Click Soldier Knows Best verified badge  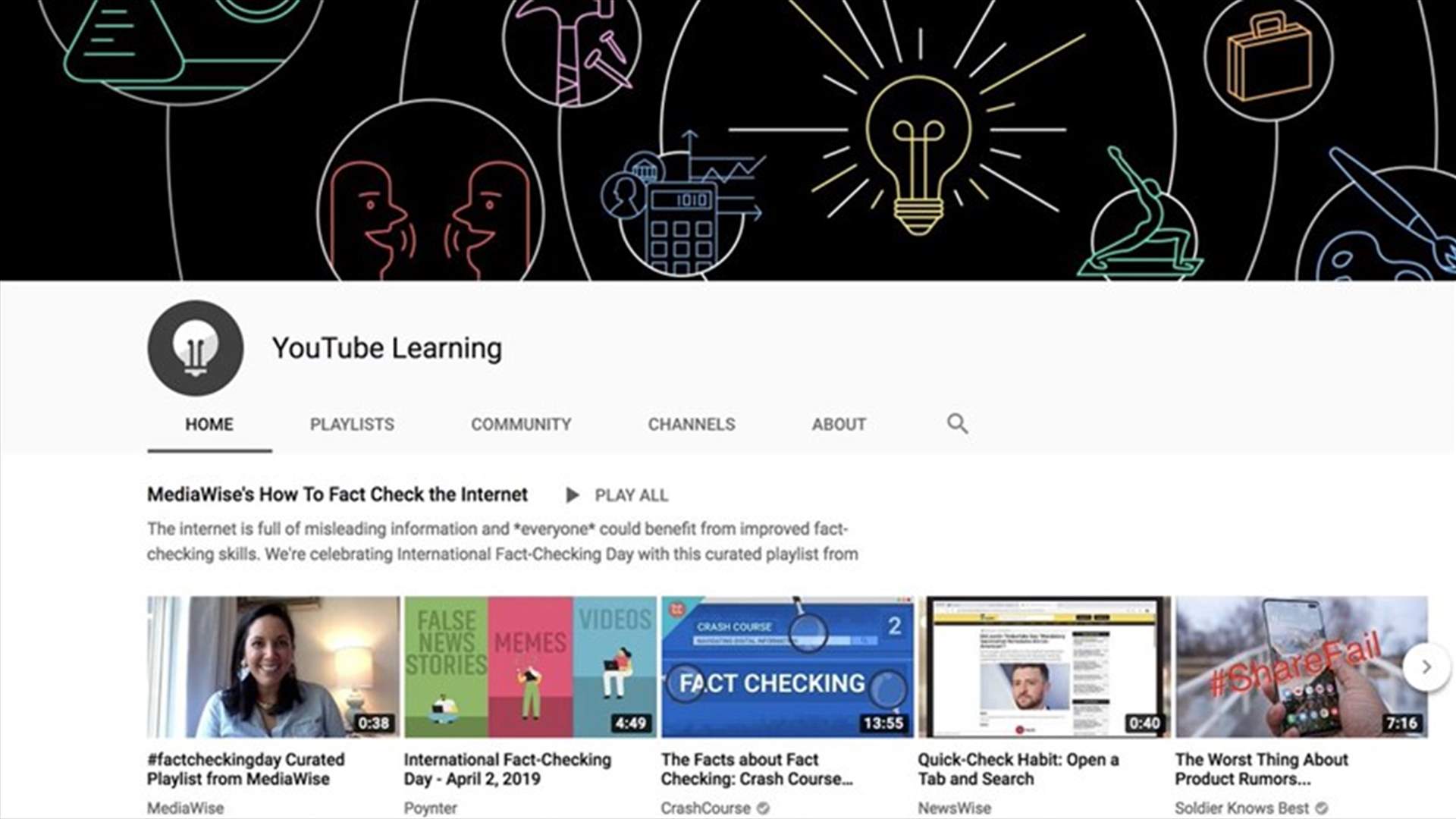1322,808
